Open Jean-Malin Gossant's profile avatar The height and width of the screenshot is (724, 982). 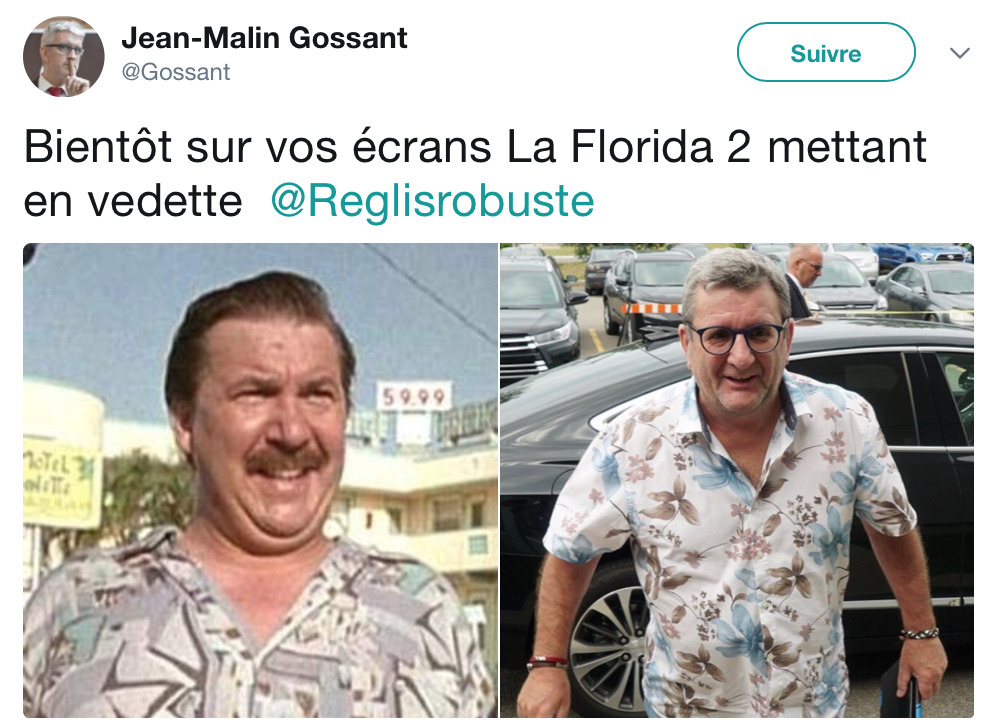click(64, 56)
